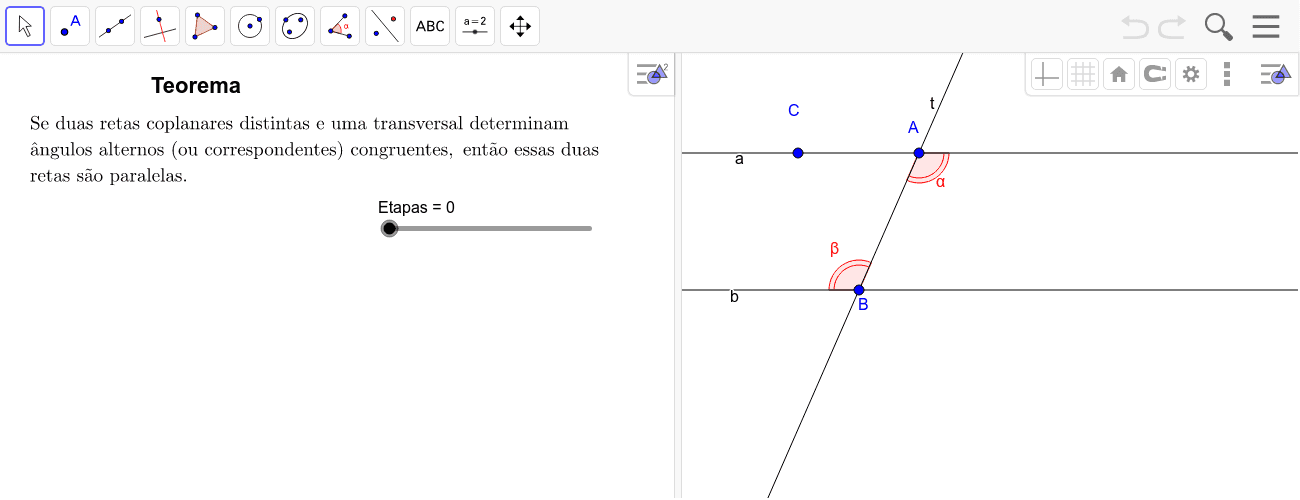The image size is (1300, 500).
Task: Toggle the point capturing magnet button
Action: click(x=1154, y=74)
